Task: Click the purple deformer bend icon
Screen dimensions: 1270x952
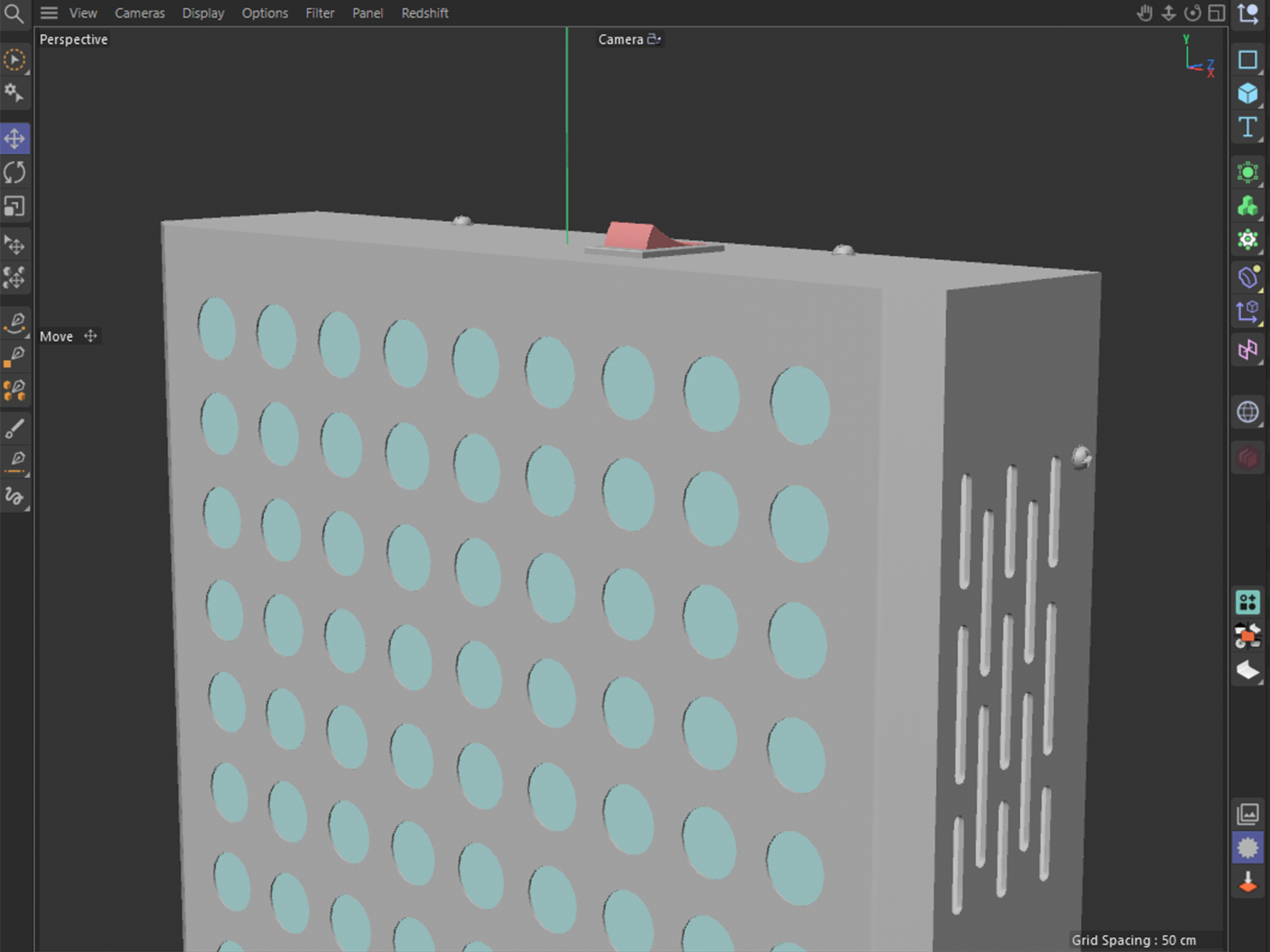Action: [x=1248, y=277]
